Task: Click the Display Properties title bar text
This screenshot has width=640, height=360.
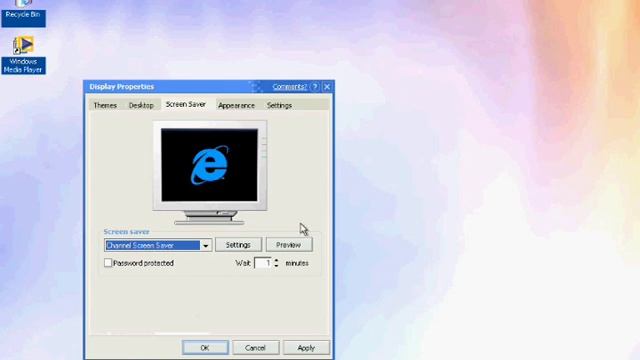Action: 122,87
